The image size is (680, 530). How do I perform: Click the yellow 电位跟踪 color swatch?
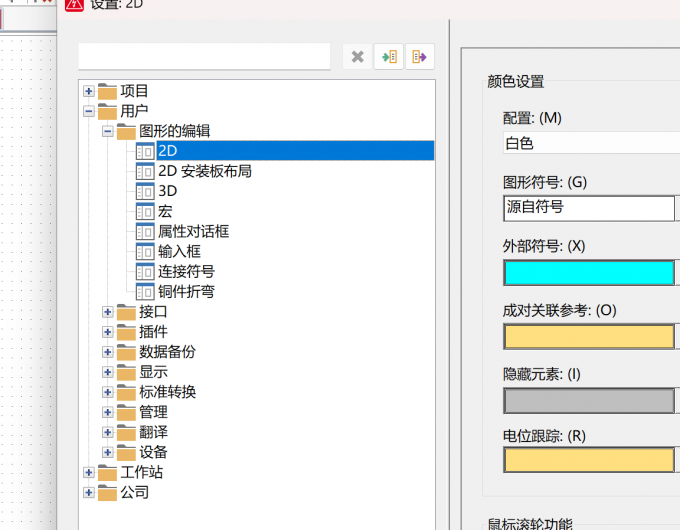point(589,460)
